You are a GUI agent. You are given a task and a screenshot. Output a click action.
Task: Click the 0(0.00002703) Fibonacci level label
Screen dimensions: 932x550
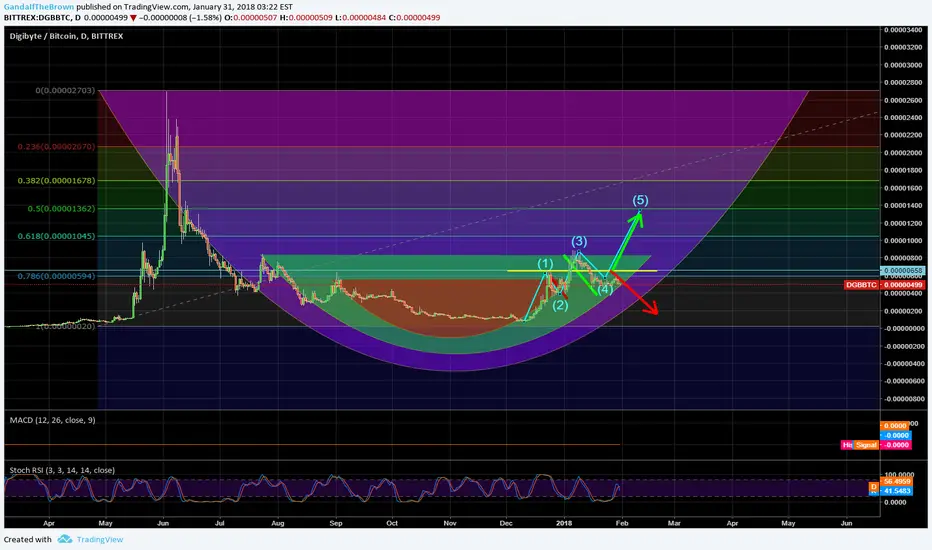tap(65, 90)
